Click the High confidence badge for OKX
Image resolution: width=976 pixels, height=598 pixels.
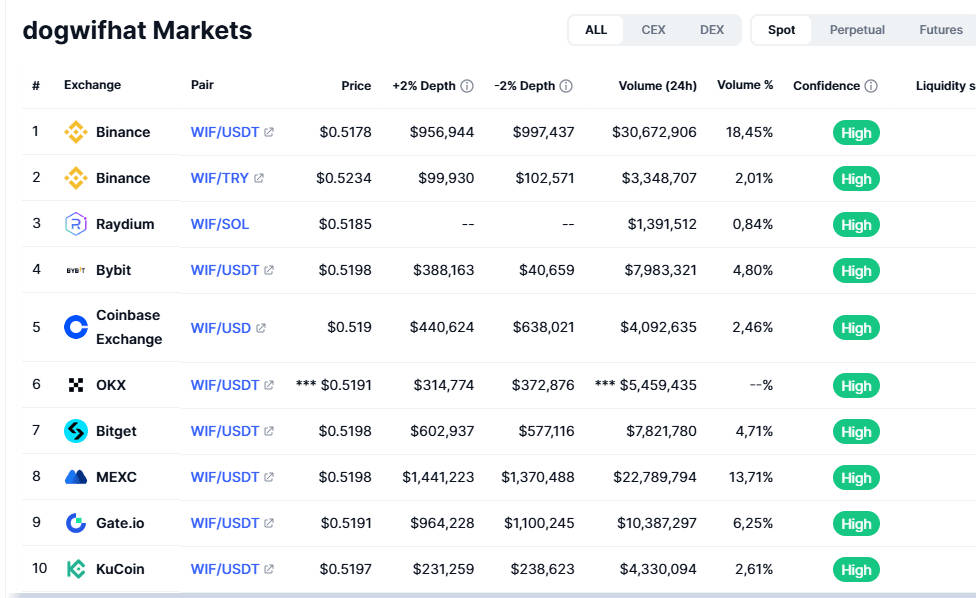[x=856, y=386]
